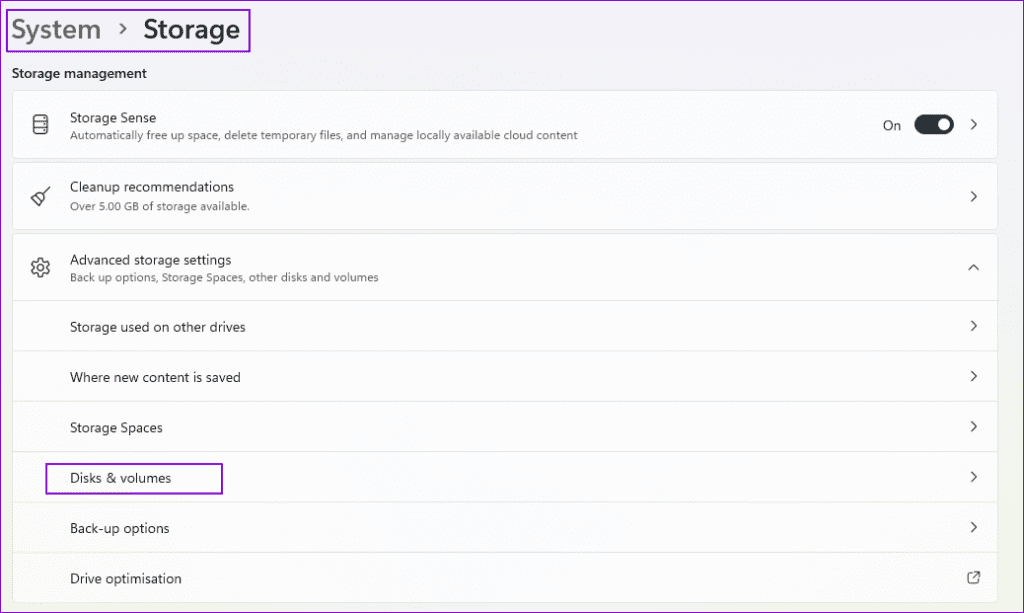
Task: Click the chevron next to Cleanup recommendations
Action: click(973, 196)
